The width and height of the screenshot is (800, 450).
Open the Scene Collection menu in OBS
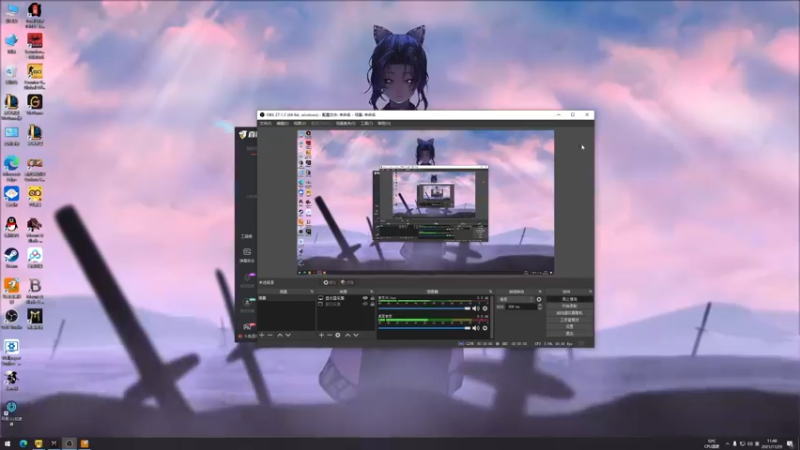click(345, 123)
